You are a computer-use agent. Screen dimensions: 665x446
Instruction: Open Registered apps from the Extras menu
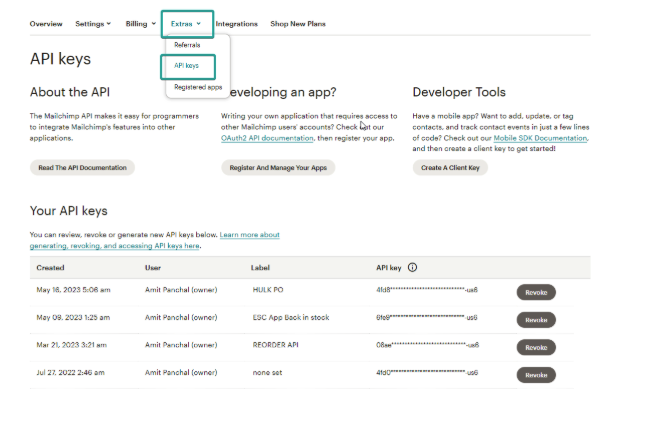point(198,87)
